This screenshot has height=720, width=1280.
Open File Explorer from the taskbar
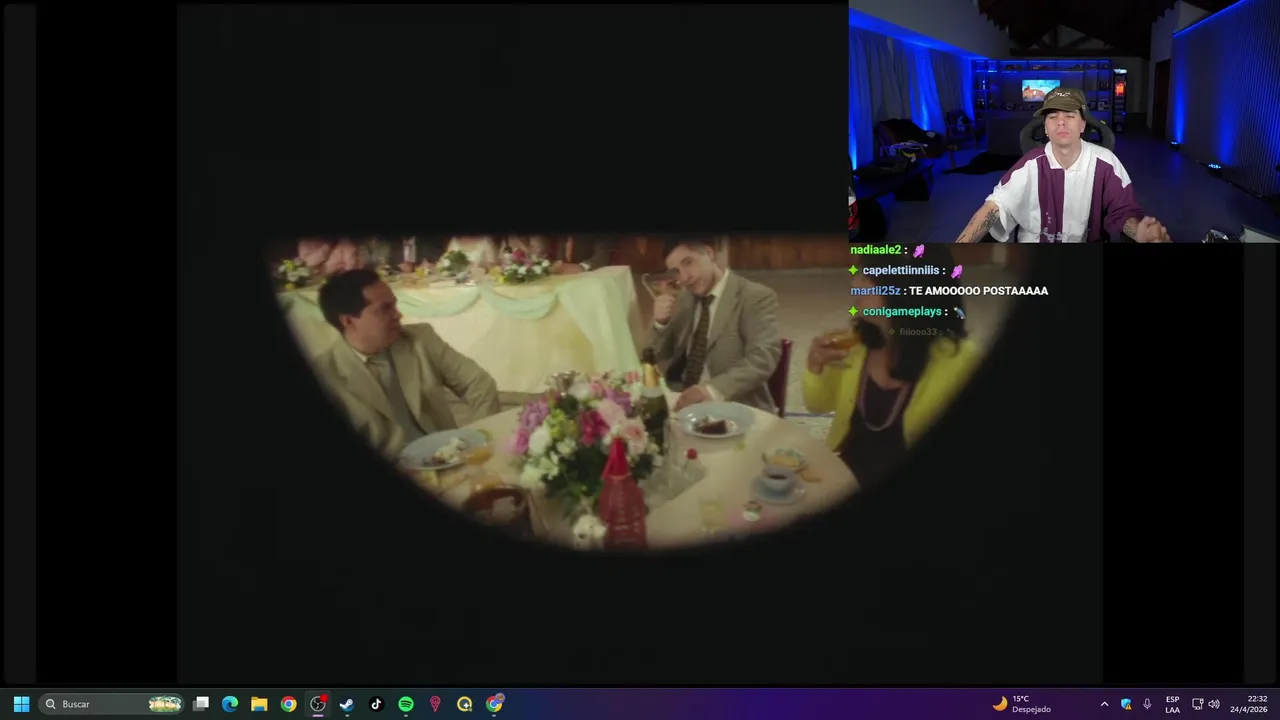click(259, 704)
